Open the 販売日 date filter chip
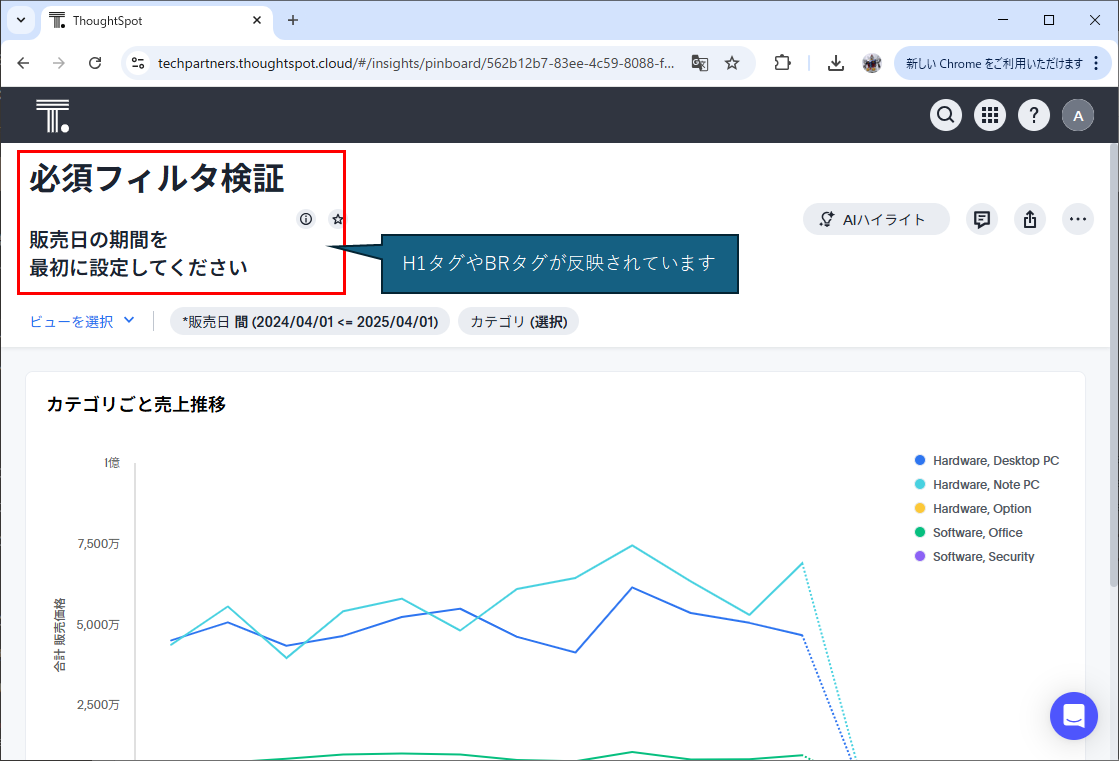The image size is (1119, 761). [309, 322]
